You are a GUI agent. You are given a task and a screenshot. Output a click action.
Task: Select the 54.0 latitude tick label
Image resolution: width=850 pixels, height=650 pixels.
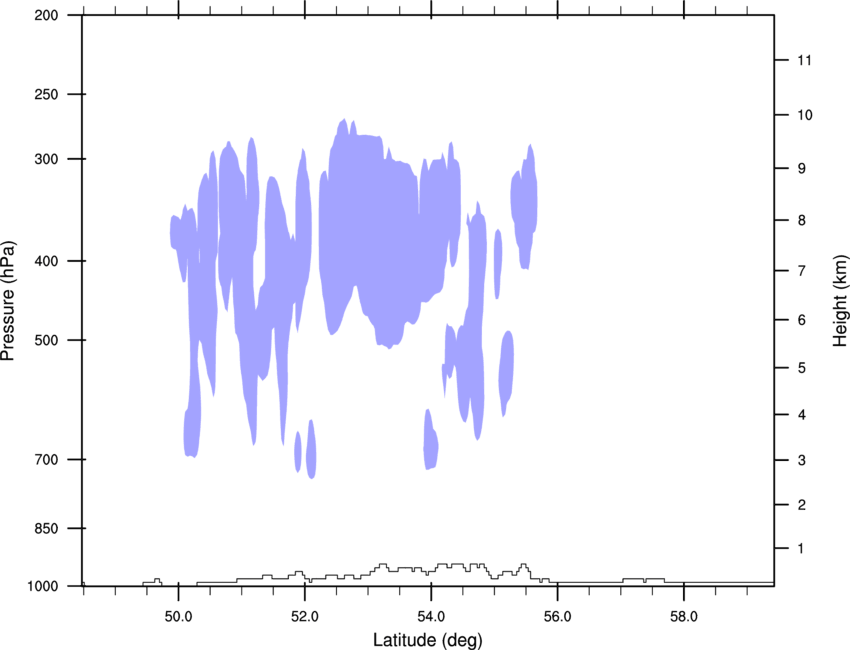tap(431, 617)
